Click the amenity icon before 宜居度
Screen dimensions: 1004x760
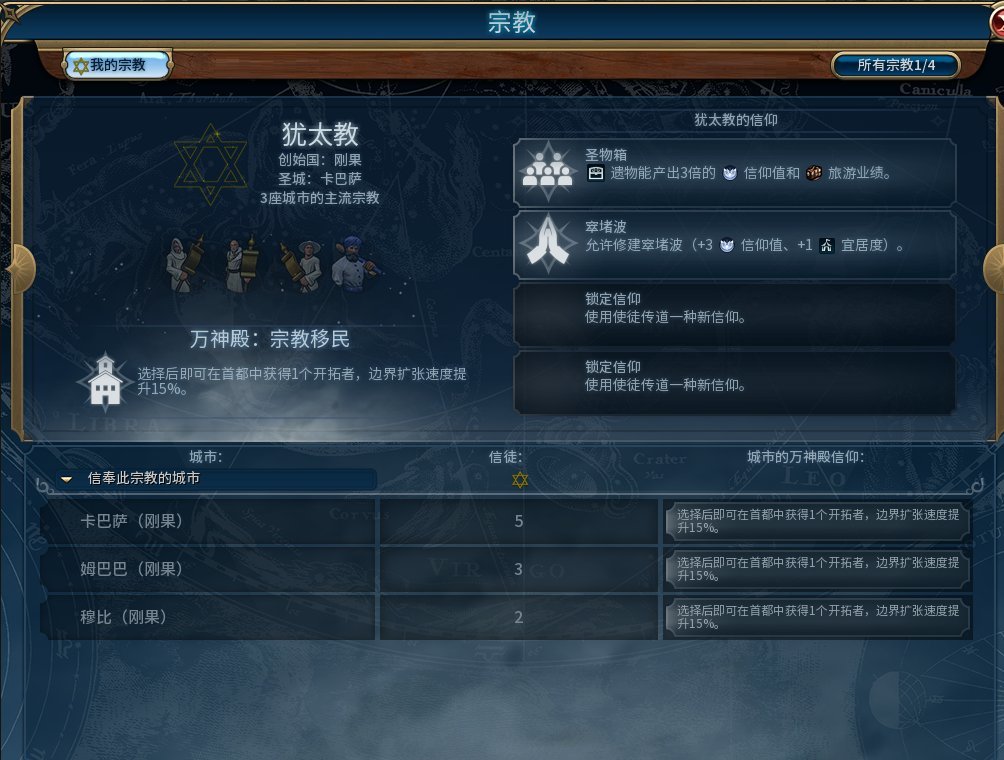click(827, 245)
